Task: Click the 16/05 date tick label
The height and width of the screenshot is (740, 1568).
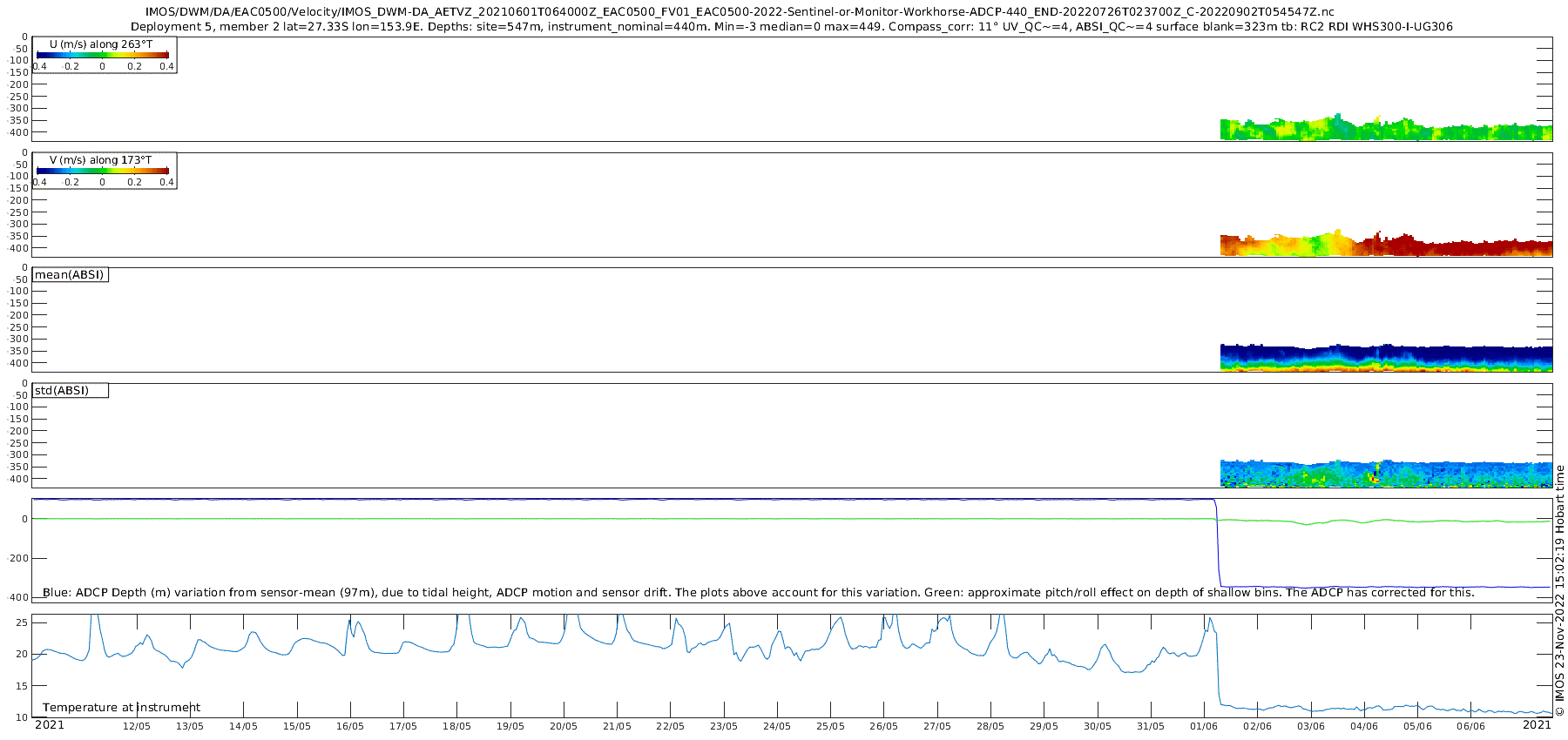Action: [350, 726]
